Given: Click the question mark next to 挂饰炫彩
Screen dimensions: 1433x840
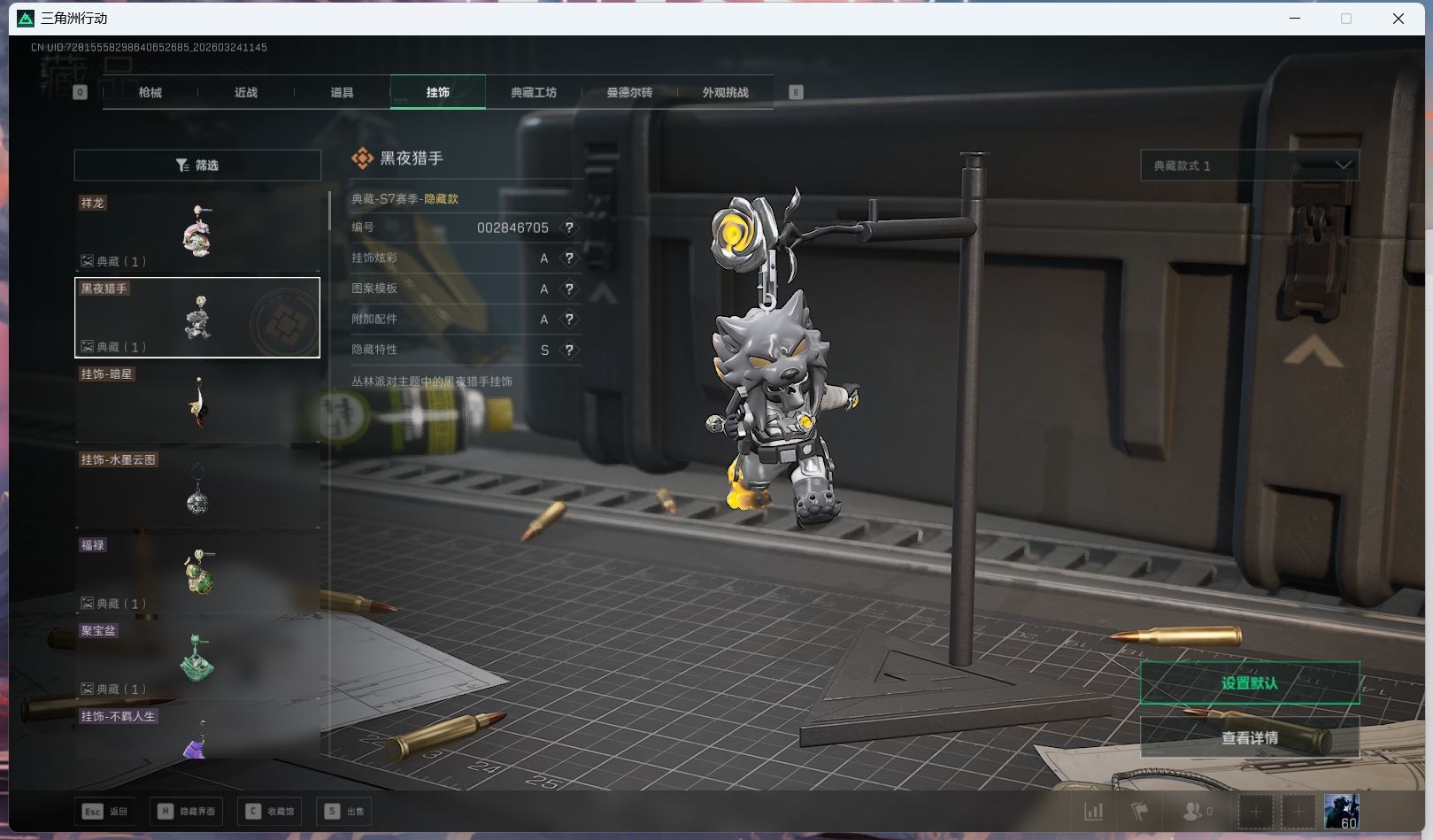Looking at the screenshot, I should pyautogui.click(x=569, y=258).
